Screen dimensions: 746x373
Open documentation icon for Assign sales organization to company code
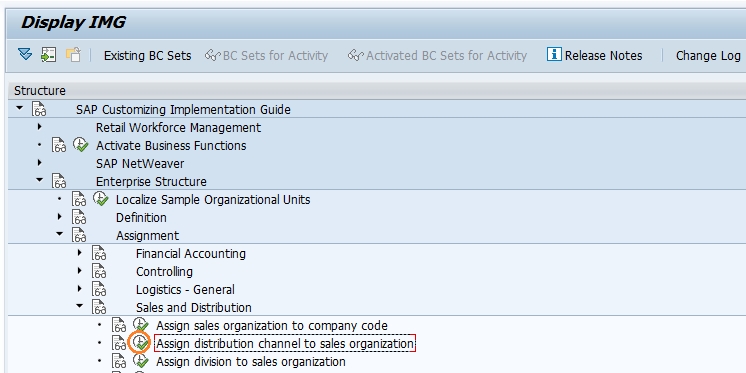click(119, 326)
